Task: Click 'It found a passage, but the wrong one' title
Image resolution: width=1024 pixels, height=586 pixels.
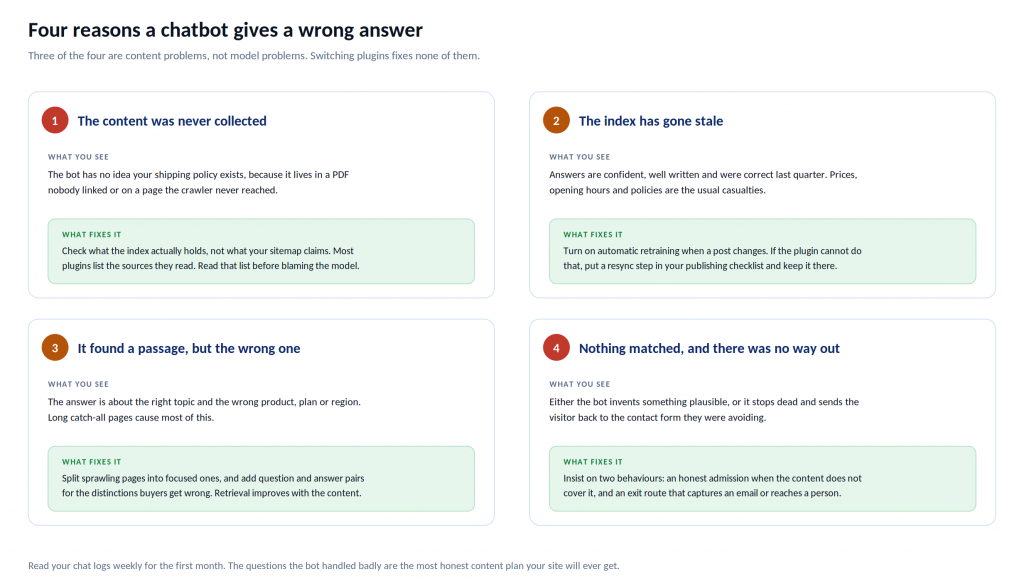Action: (x=189, y=348)
